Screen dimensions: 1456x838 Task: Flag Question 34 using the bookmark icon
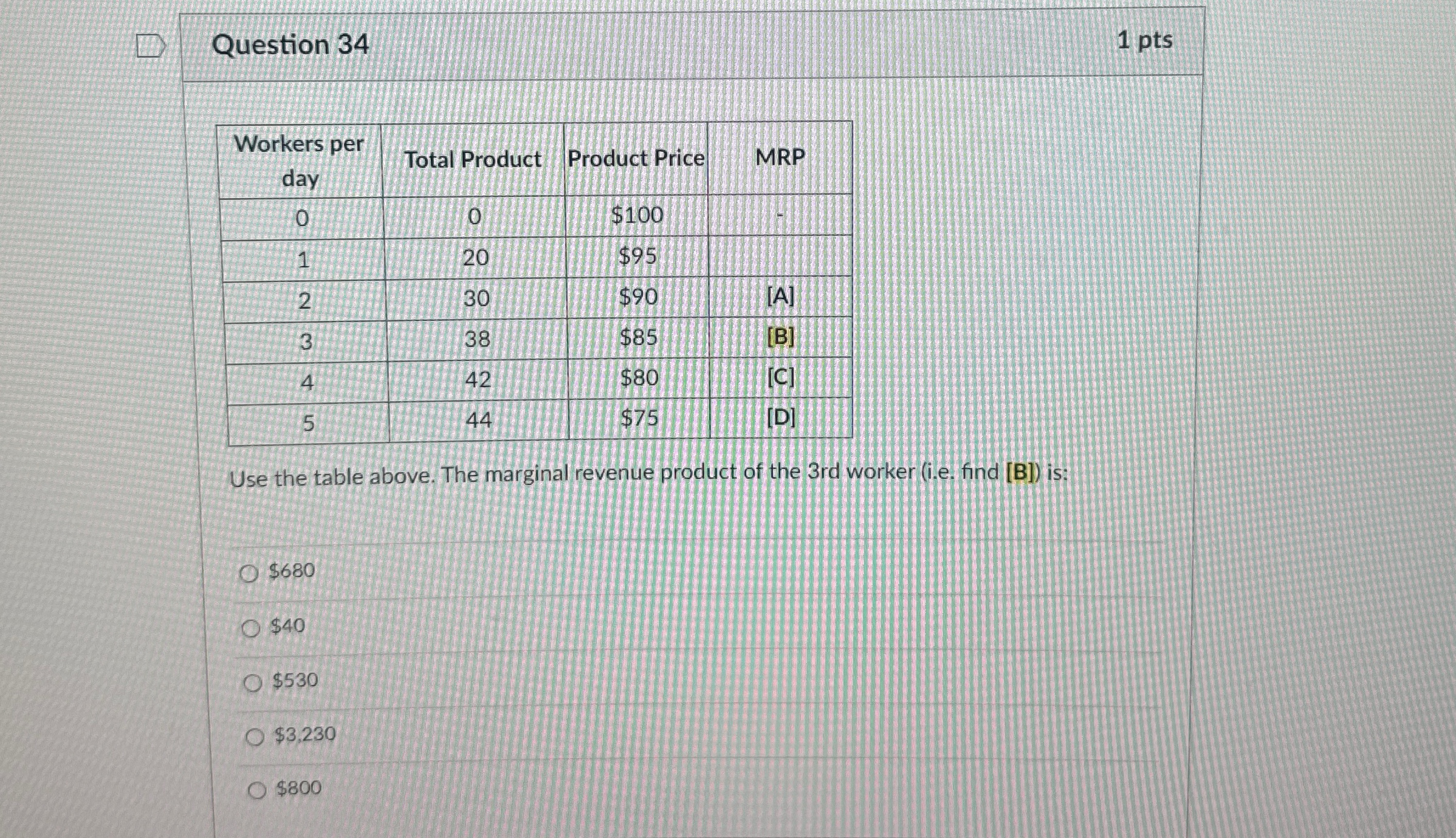tap(149, 46)
